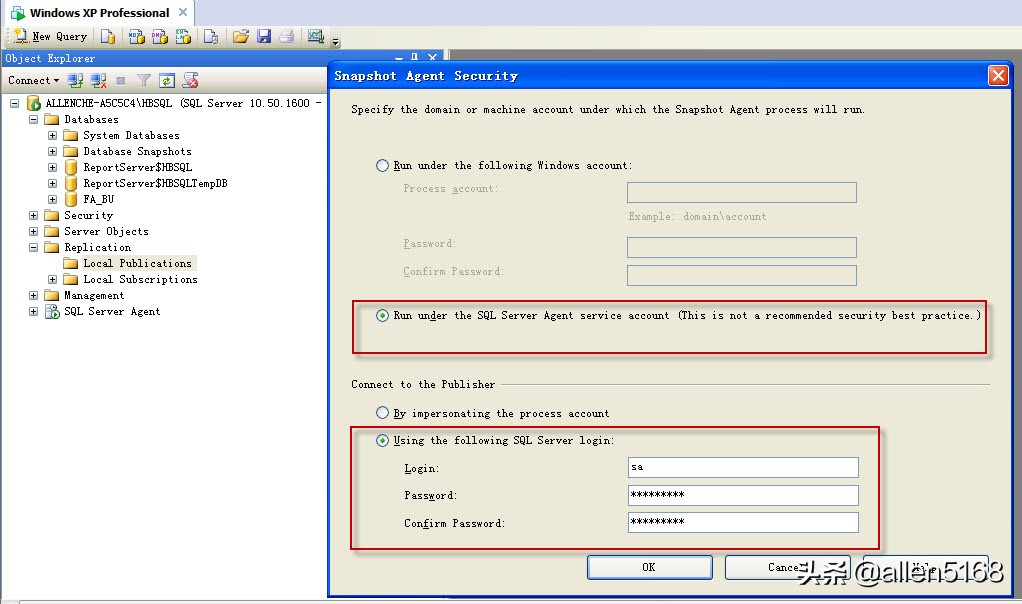Image resolution: width=1022 pixels, height=604 pixels.
Task: Expand the Security node
Action: [x=33, y=215]
